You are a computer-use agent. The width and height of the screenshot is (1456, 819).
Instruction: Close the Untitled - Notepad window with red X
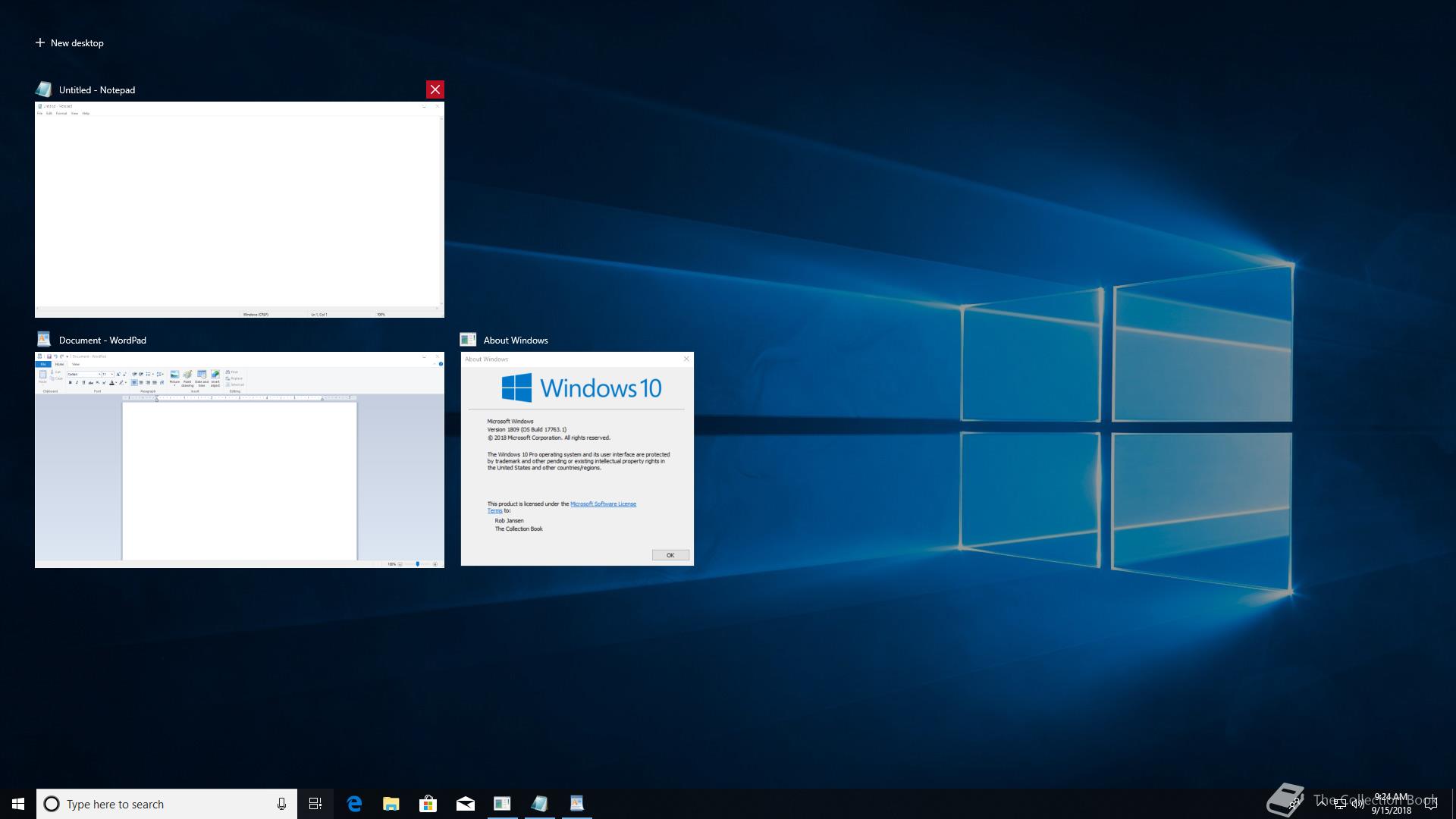[435, 89]
